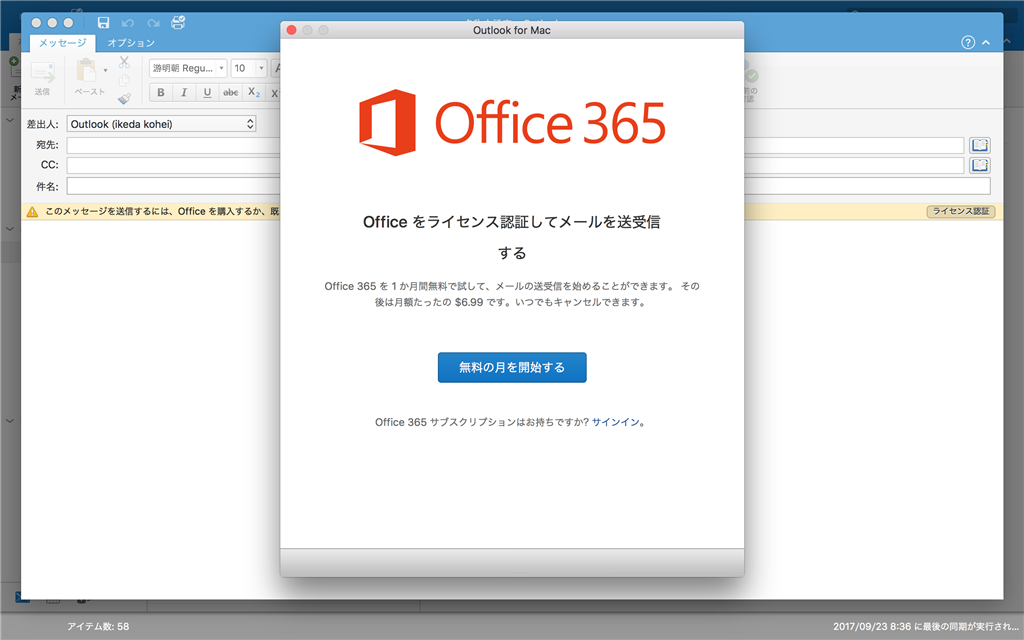
Task: Click the 送信 send mail icon
Action: click(42, 72)
